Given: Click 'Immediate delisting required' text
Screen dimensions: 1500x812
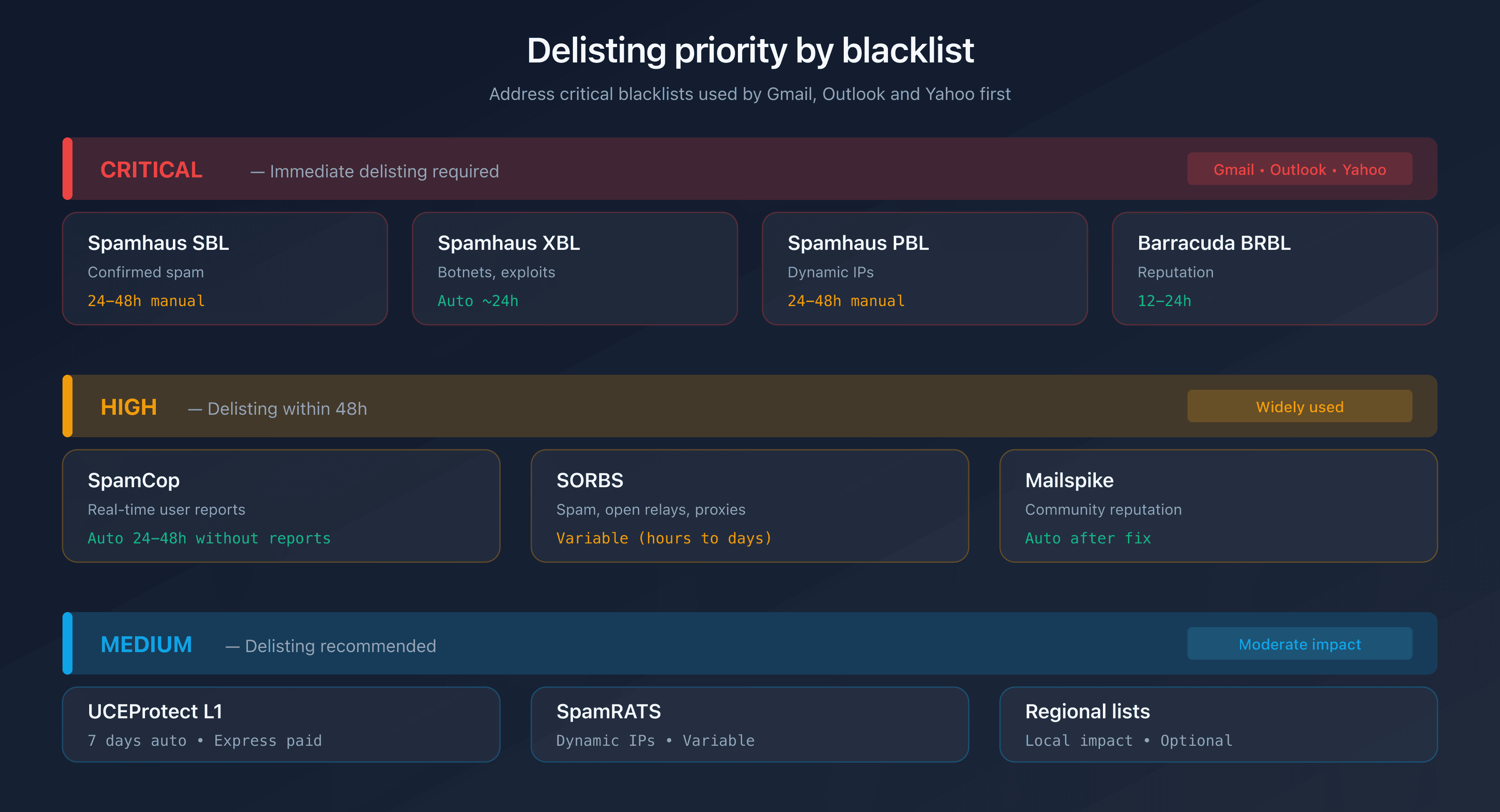Looking at the screenshot, I should pos(384,171).
